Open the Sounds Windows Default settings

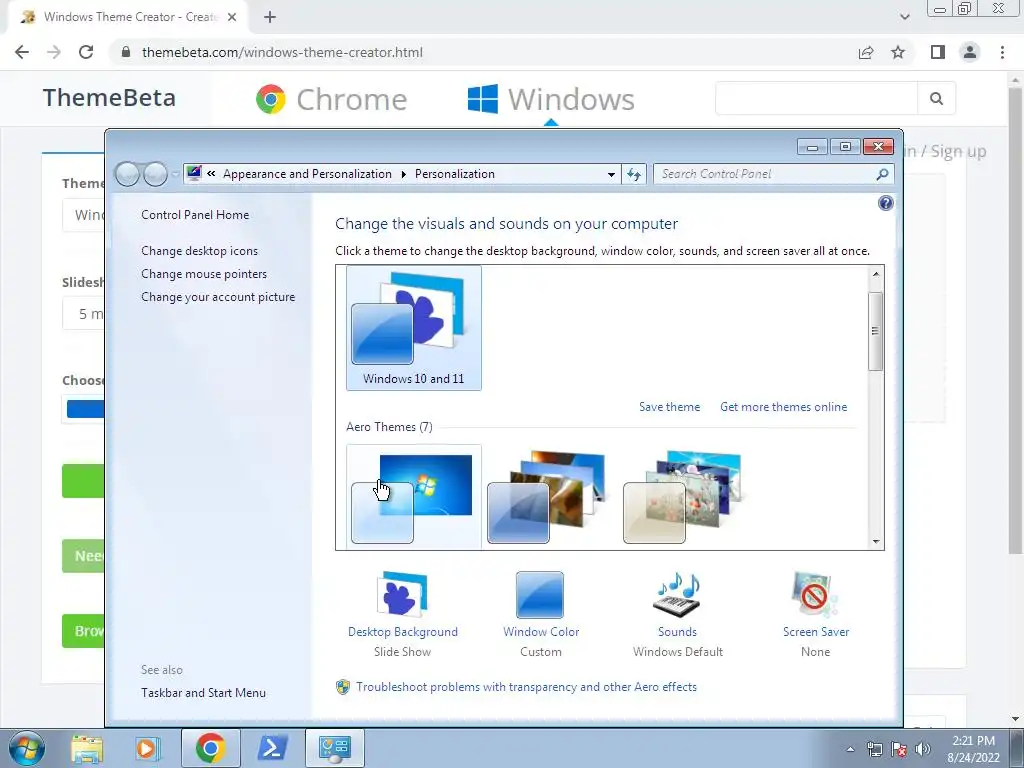pos(677,615)
